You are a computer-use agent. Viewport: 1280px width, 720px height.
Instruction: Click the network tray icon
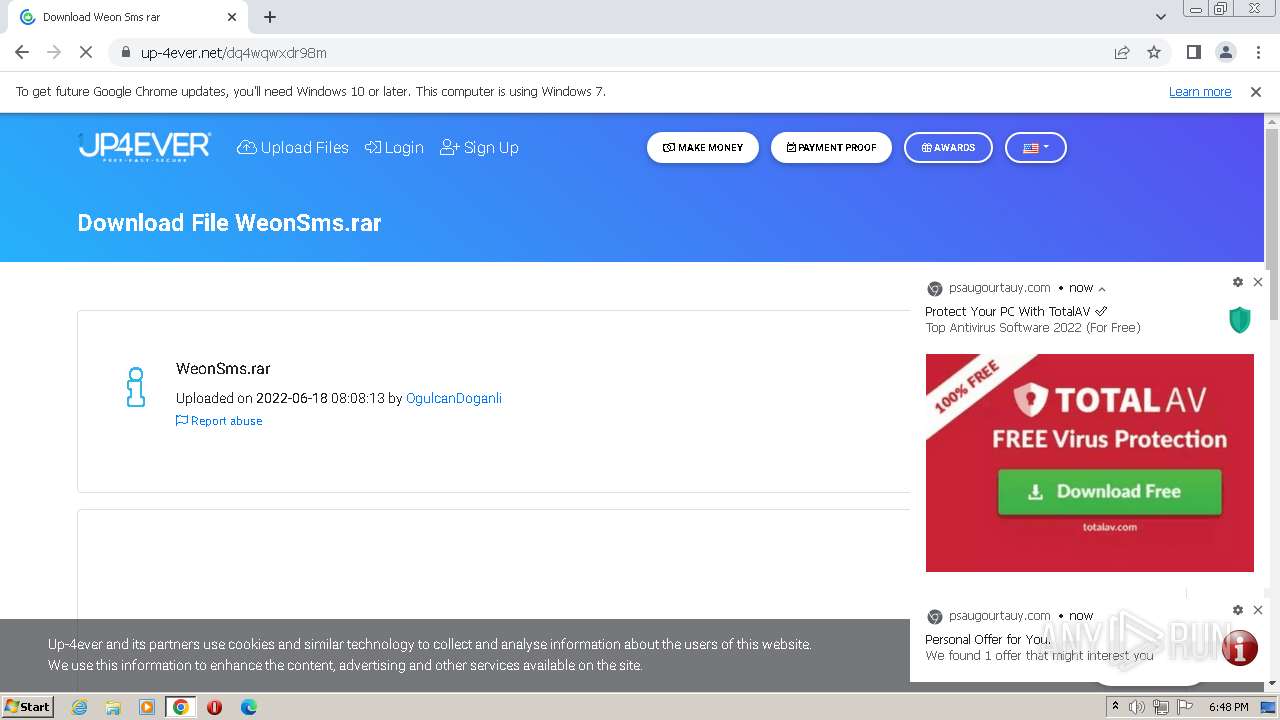coord(1161,707)
